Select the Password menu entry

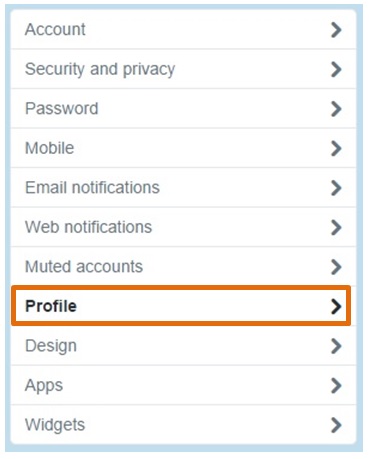(x=184, y=108)
